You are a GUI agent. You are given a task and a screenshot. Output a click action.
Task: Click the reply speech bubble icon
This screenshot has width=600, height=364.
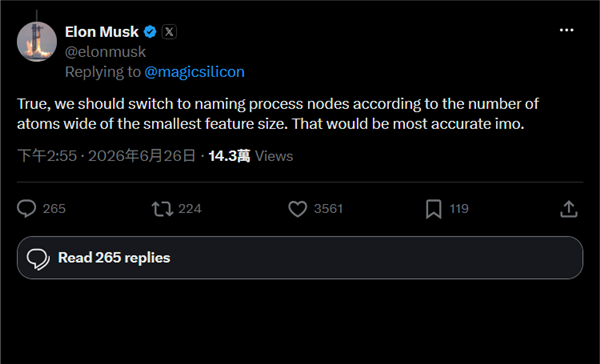pyautogui.click(x=26, y=209)
